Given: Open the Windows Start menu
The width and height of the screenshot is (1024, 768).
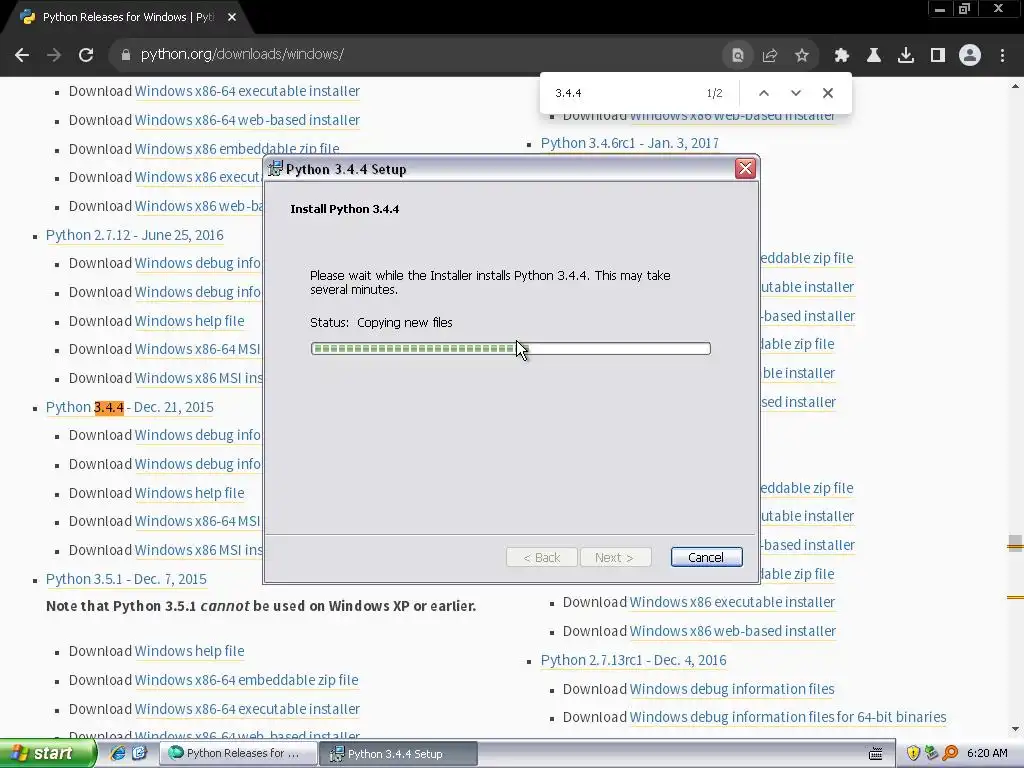Looking at the screenshot, I should pyautogui.click(x=47, y=754).
